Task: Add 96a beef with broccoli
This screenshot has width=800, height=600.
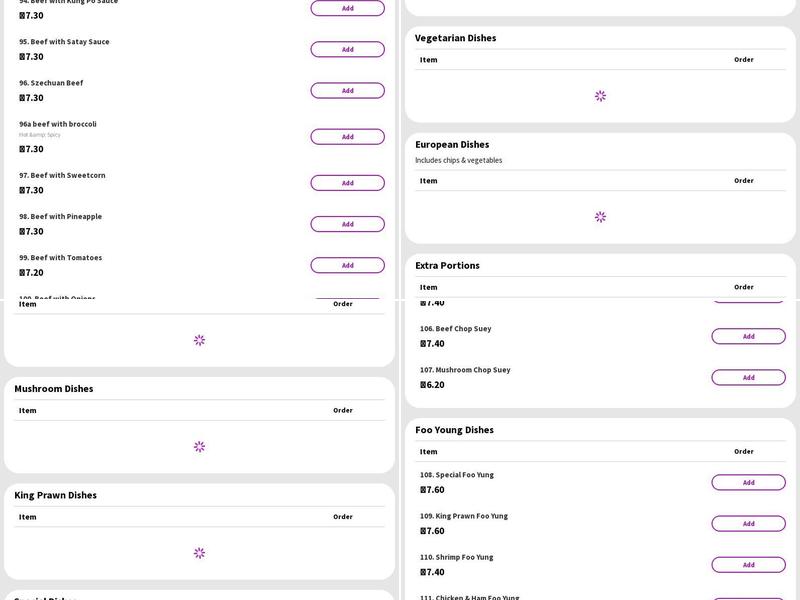Action: point(347,137)
